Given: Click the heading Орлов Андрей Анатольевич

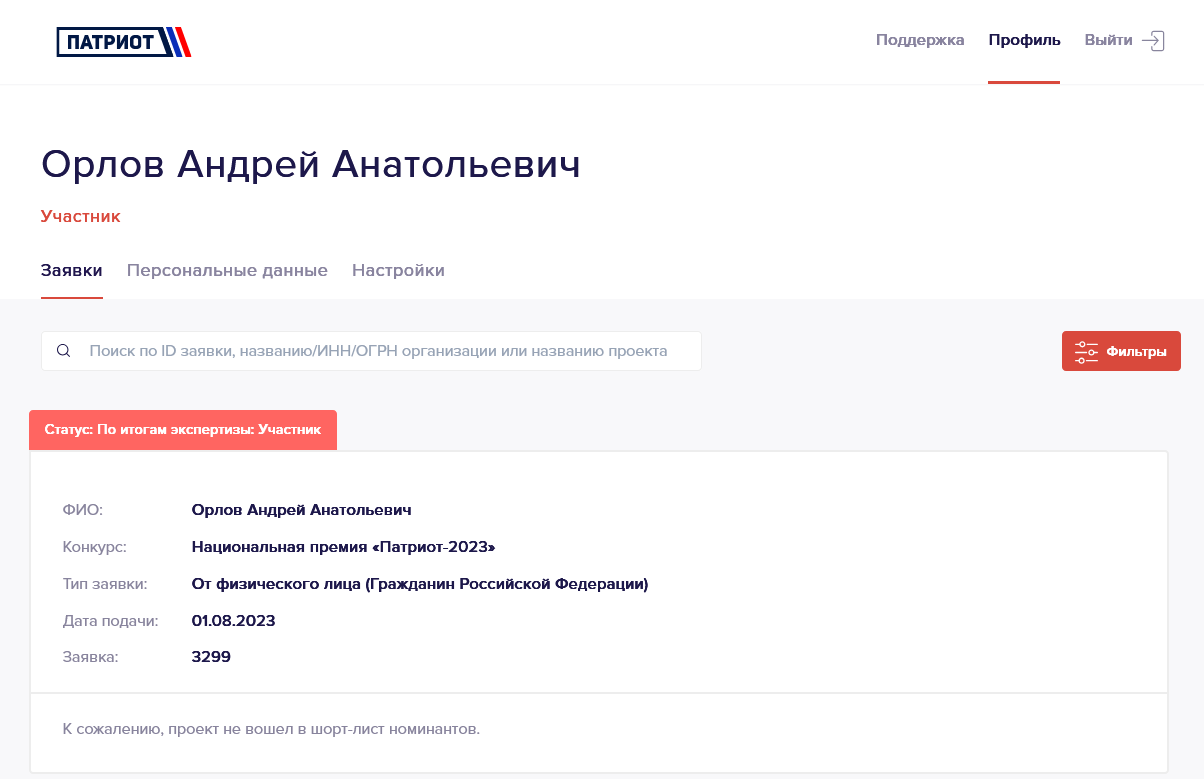Looking at the screenshot, I should coord(311,165).
